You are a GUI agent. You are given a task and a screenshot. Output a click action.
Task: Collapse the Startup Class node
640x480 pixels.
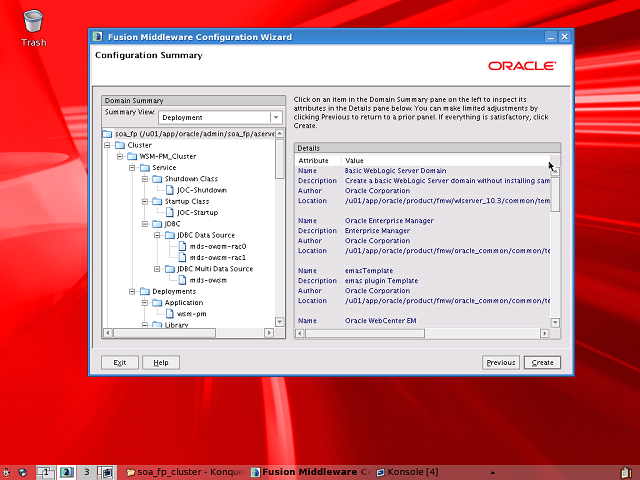[144, 201]
